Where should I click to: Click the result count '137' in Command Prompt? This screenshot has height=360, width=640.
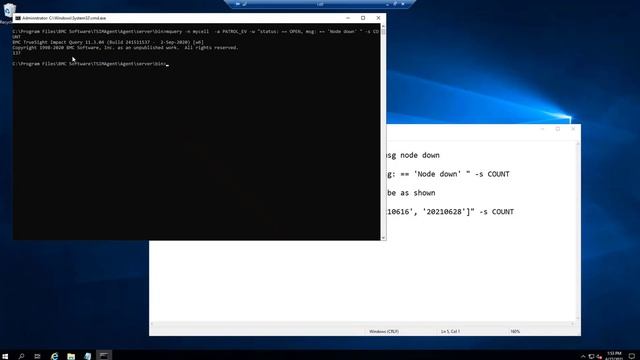tap(16, 53)
